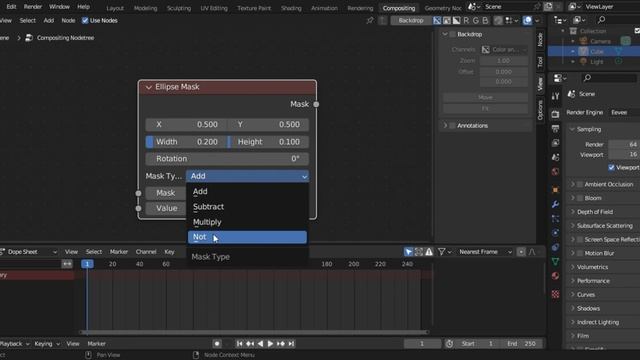Enable Ambient Occlusion checkbox

click(580, 184)
